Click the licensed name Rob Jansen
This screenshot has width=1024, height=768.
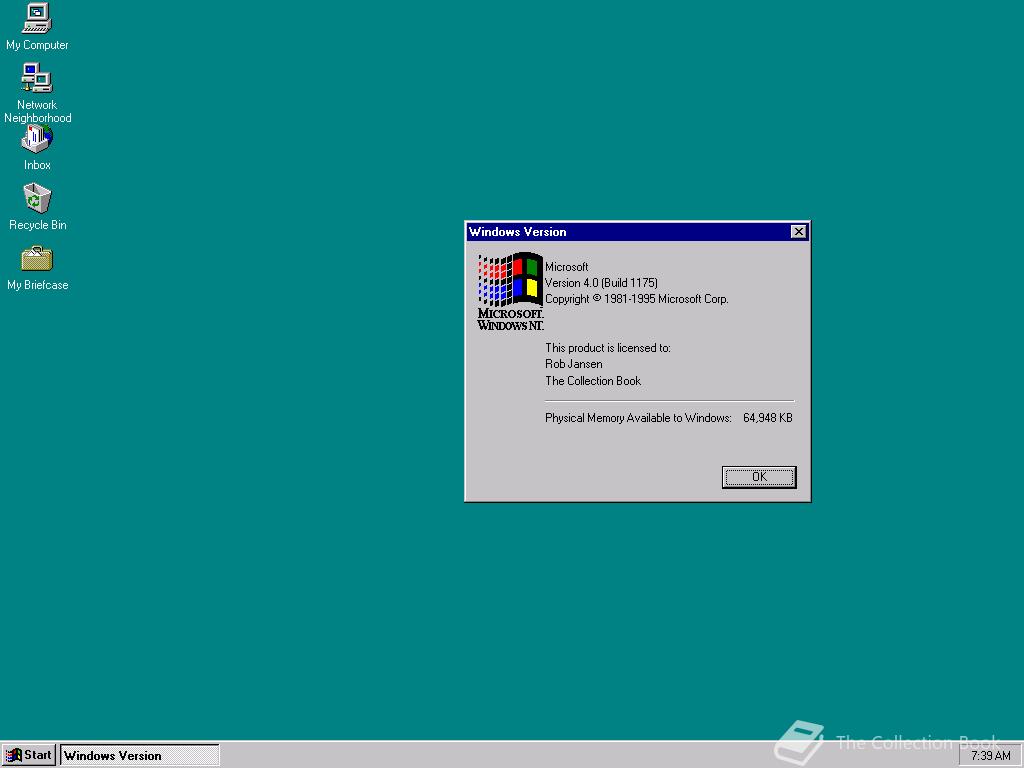pos(573,364)
